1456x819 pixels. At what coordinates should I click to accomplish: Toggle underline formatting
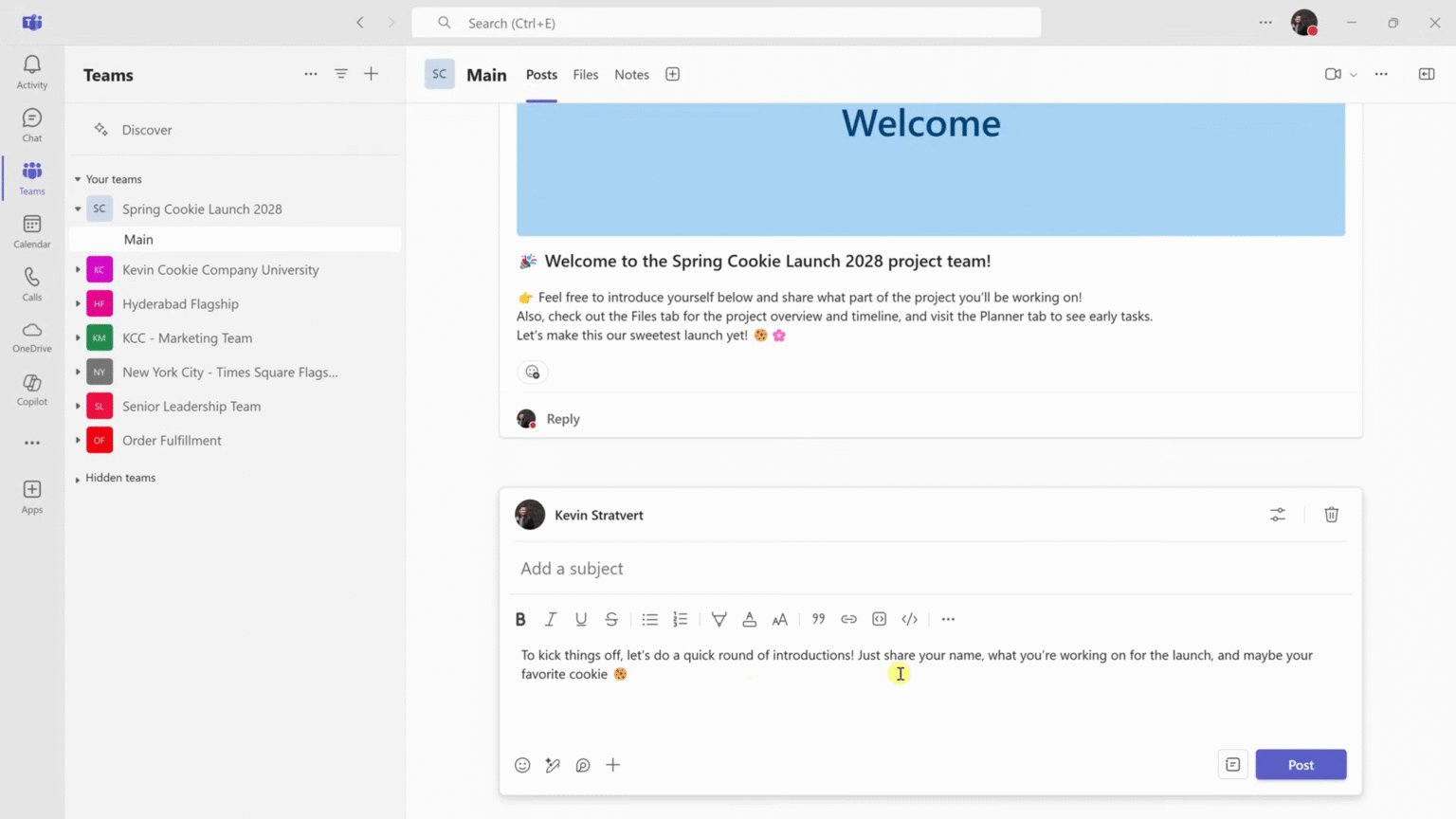581,619
